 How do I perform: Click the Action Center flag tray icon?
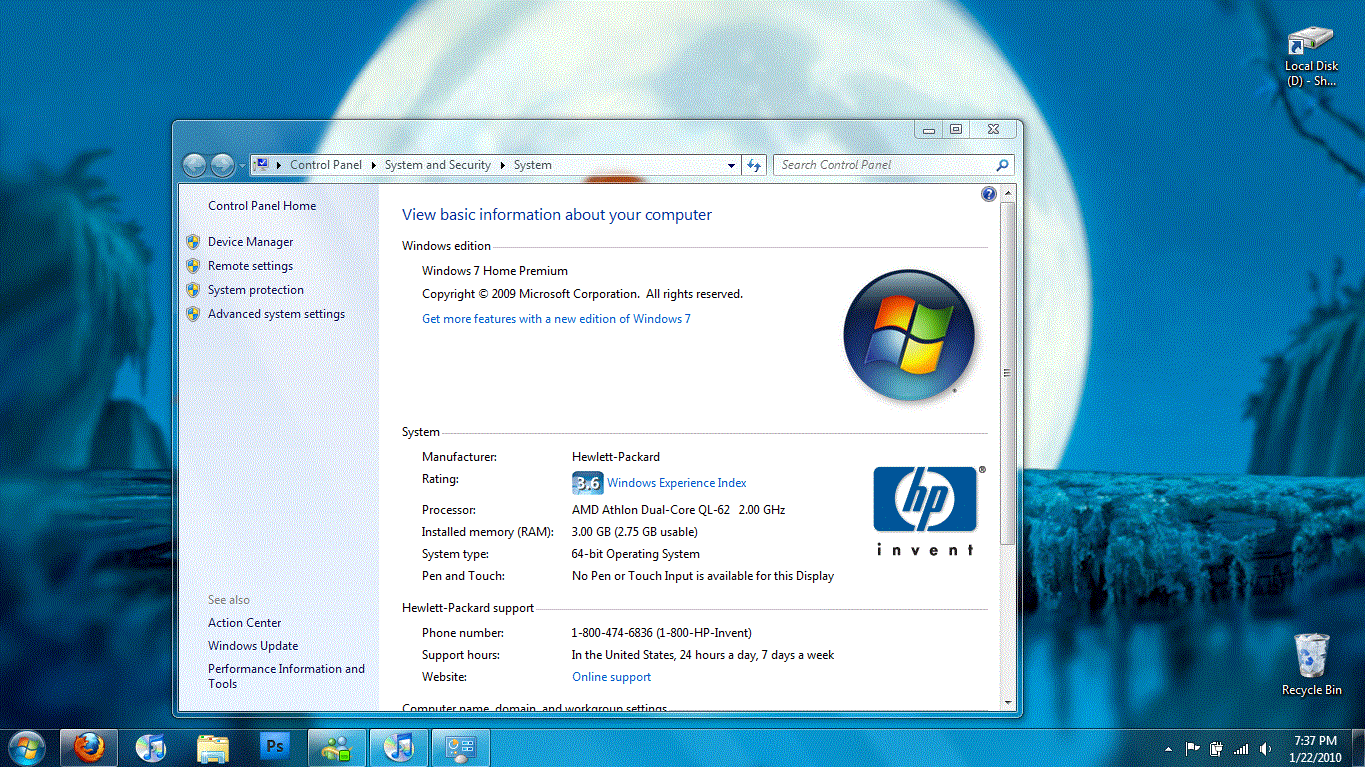pyautogui.click(x=1192, y=748)
